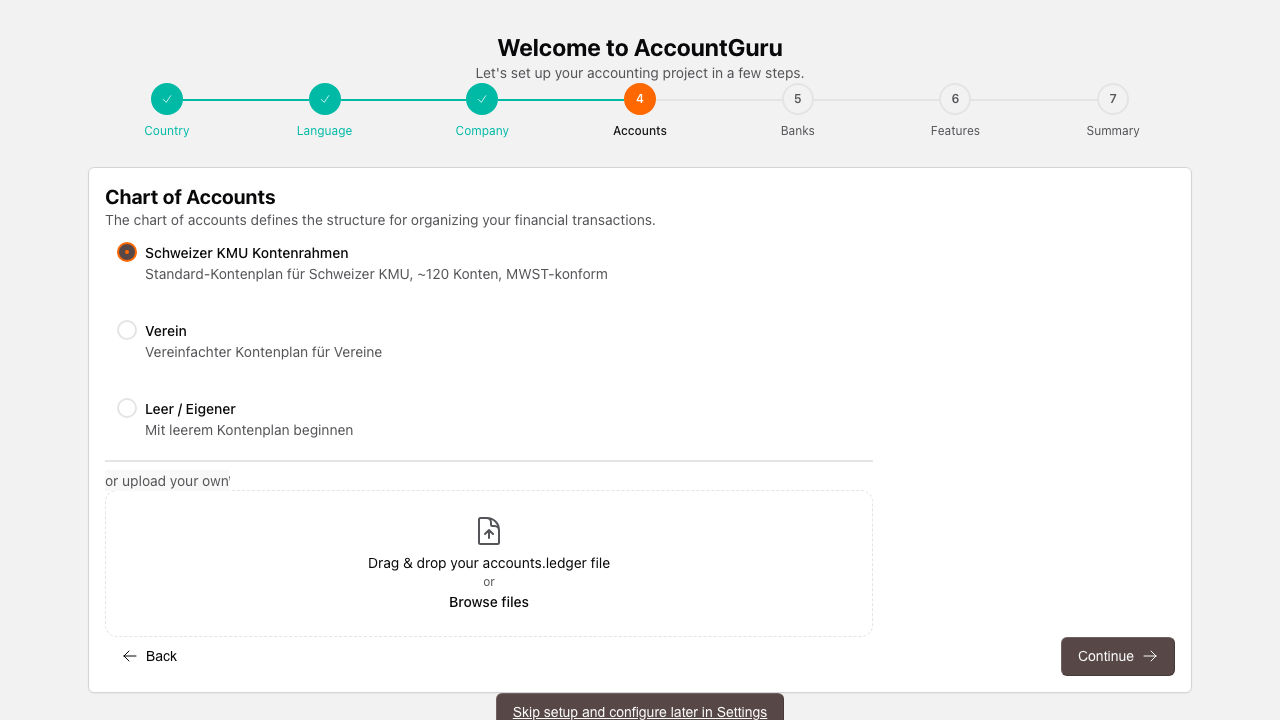Click the Country step checkmark circle
This screenshot has width=1280, height=720.
pyautogui.click(x=167, y=99)
